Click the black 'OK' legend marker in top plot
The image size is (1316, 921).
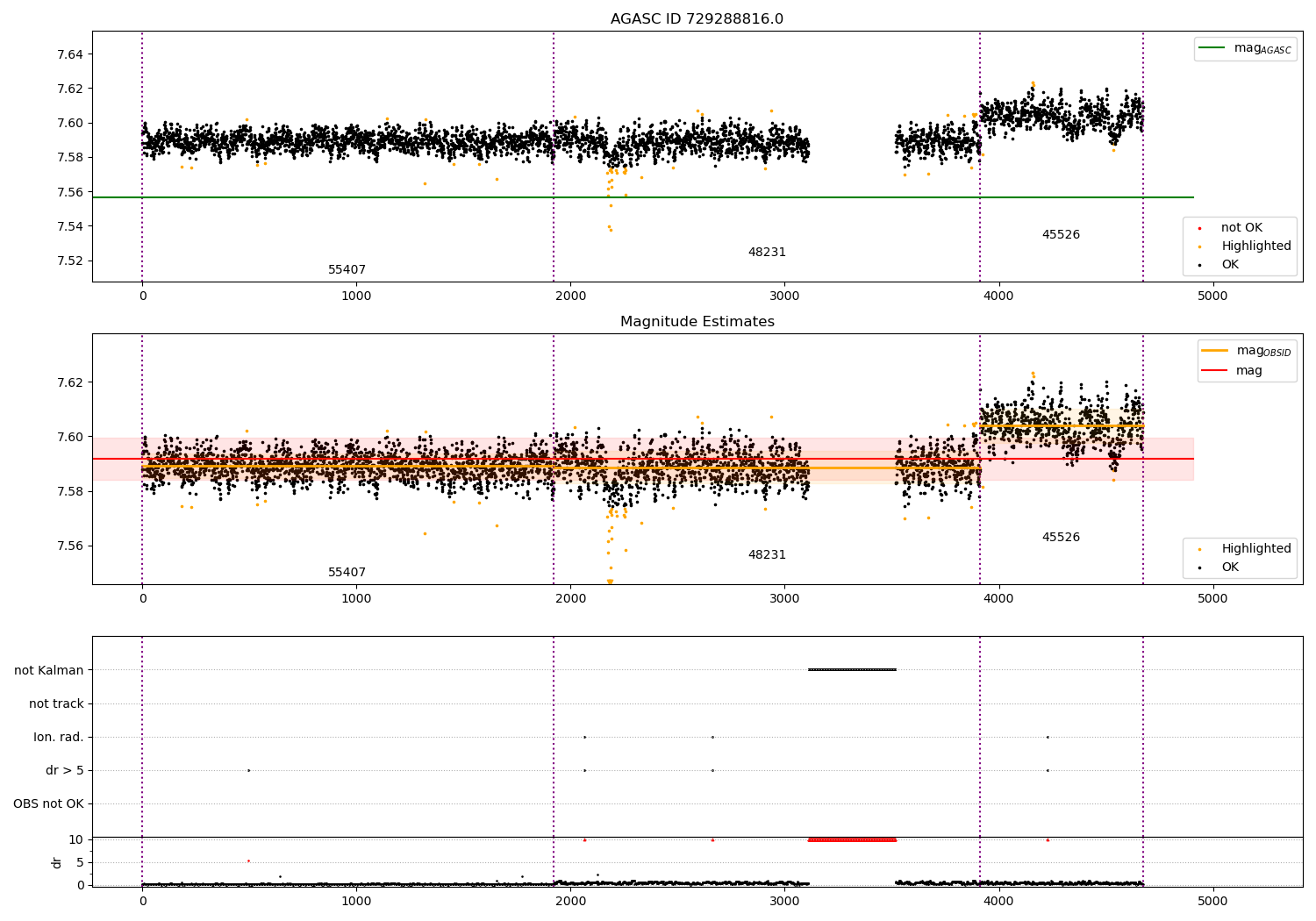pyautogui.click(x=1199, y=265)
